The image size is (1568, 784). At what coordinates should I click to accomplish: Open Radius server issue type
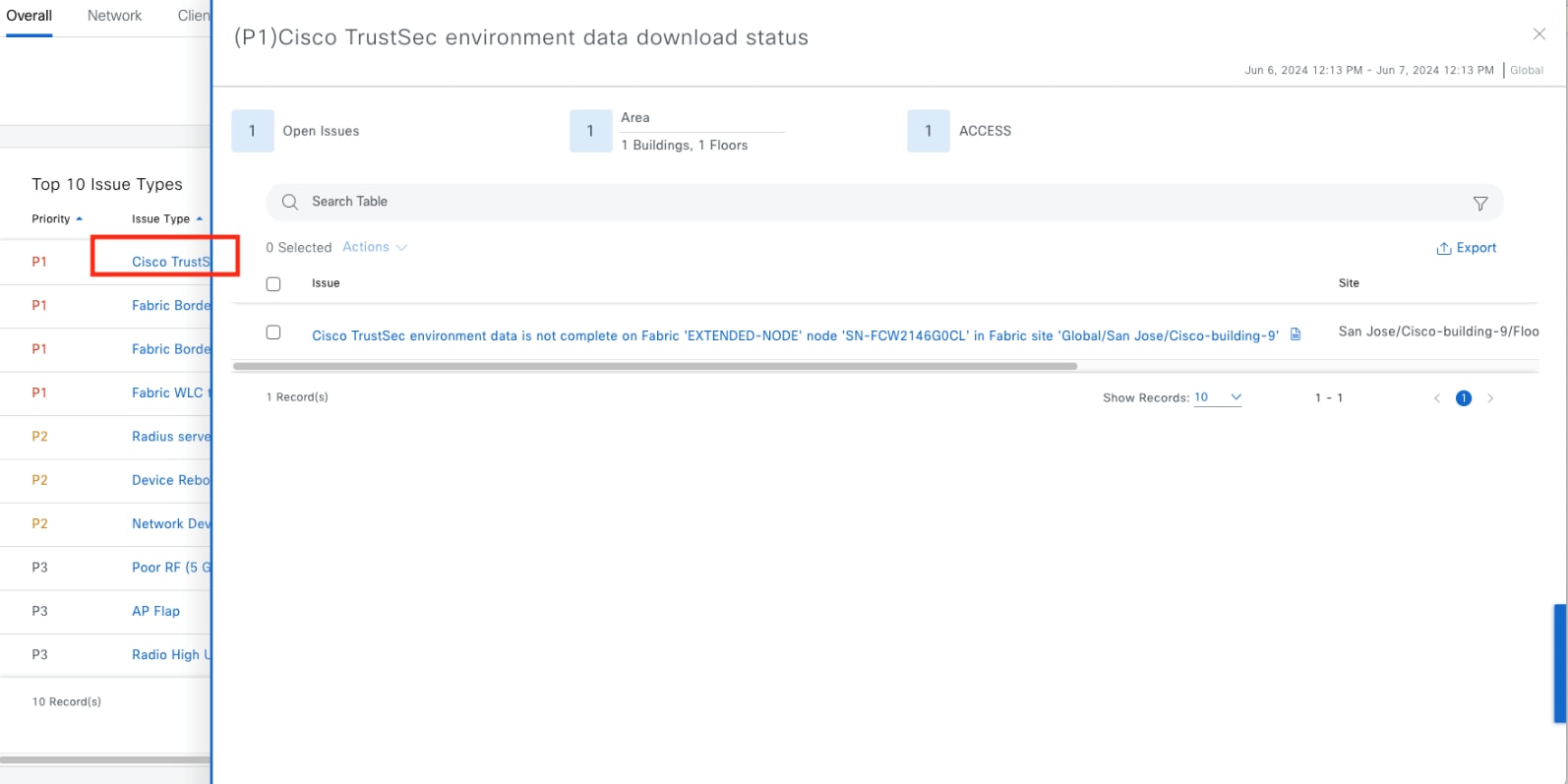171,437
